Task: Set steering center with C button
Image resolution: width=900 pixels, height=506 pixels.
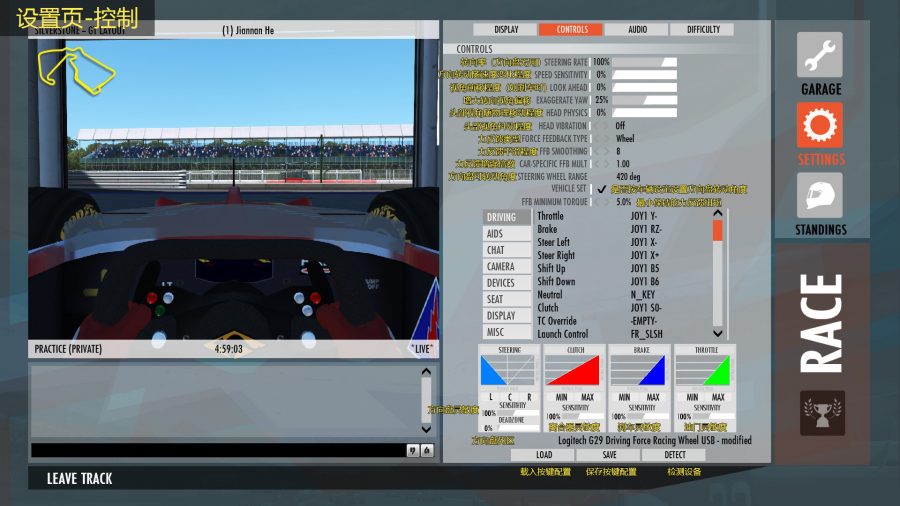Action: (509, 397)
